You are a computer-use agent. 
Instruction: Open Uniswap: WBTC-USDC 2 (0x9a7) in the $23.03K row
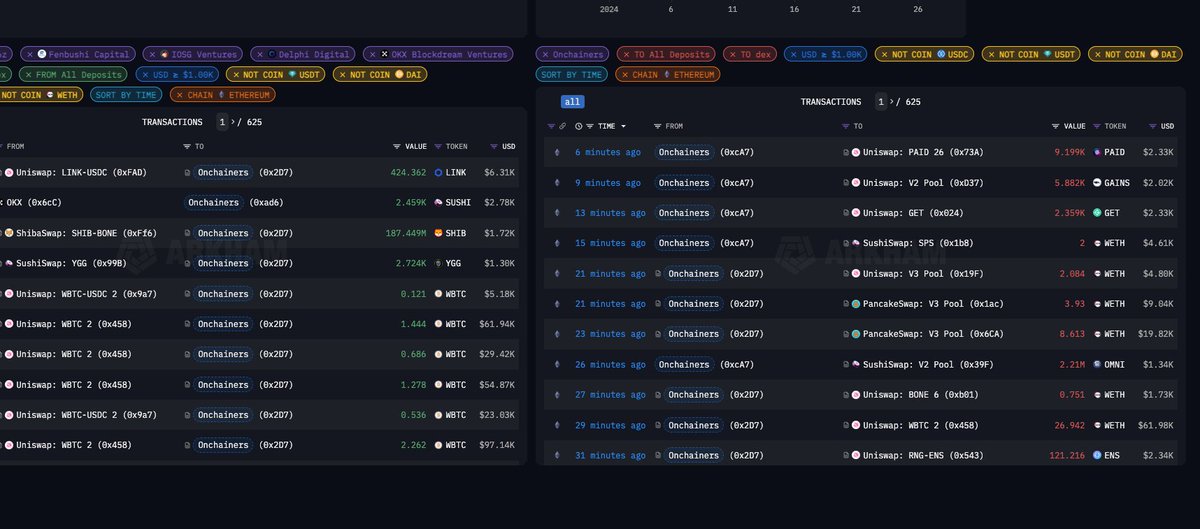[87, 415]
